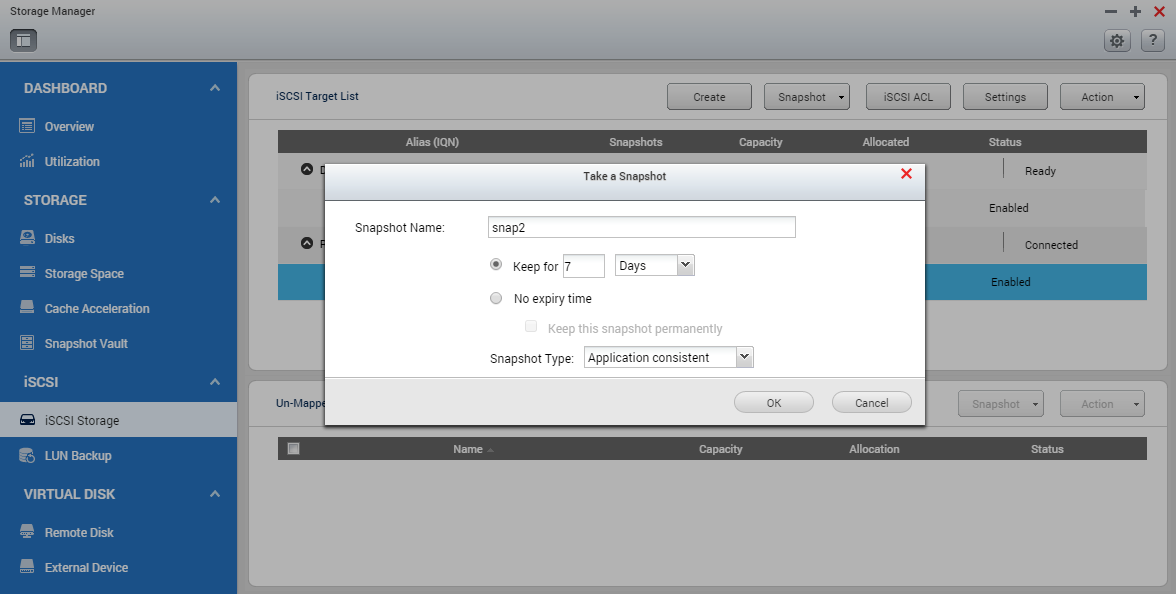Viewport: 1176px width, 594px height.
Task: Sort Un-Mapped list by Name column
Action: pyautogui.click(x=468, y=449)
